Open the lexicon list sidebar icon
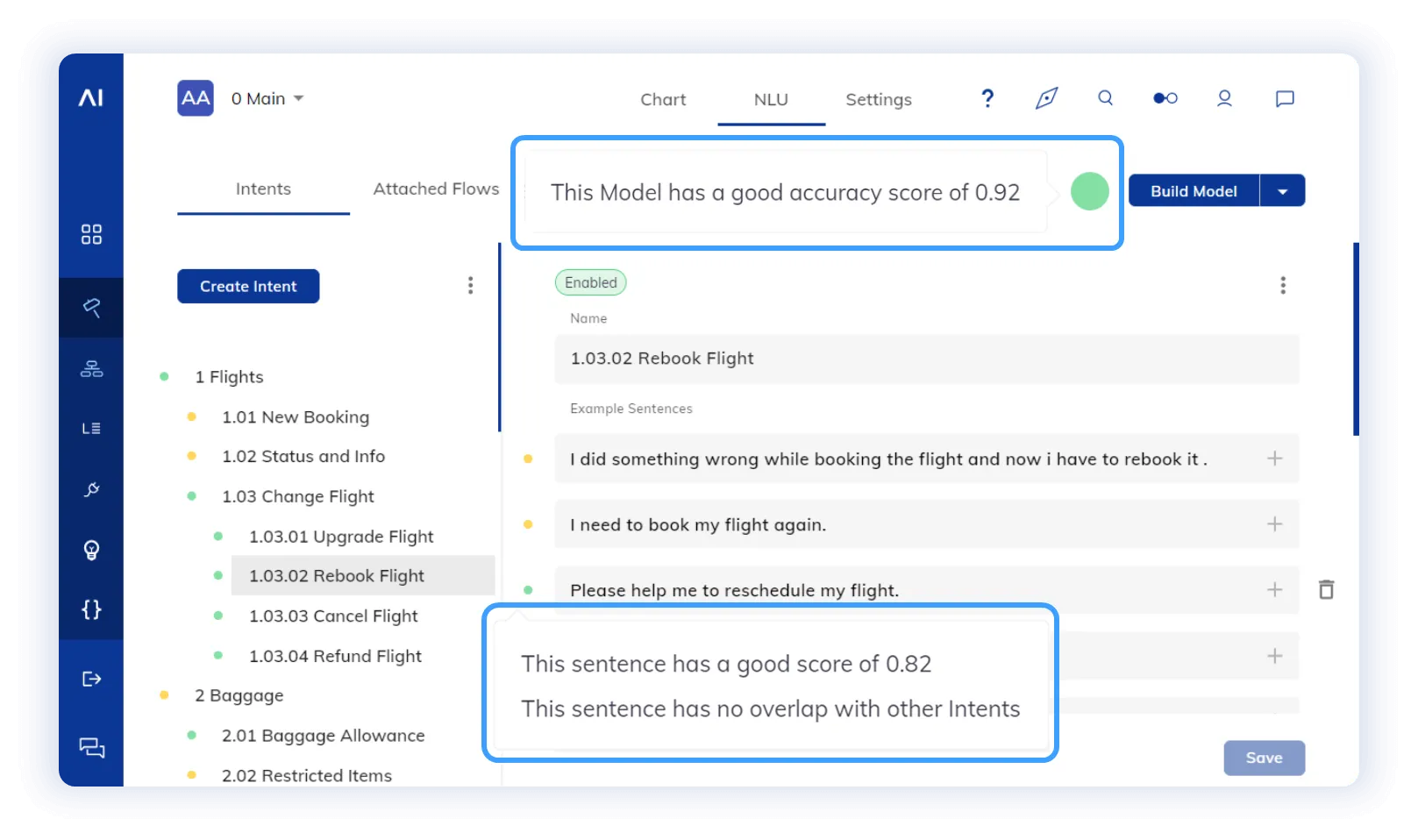1418x840 pixels. click(91, 428)
